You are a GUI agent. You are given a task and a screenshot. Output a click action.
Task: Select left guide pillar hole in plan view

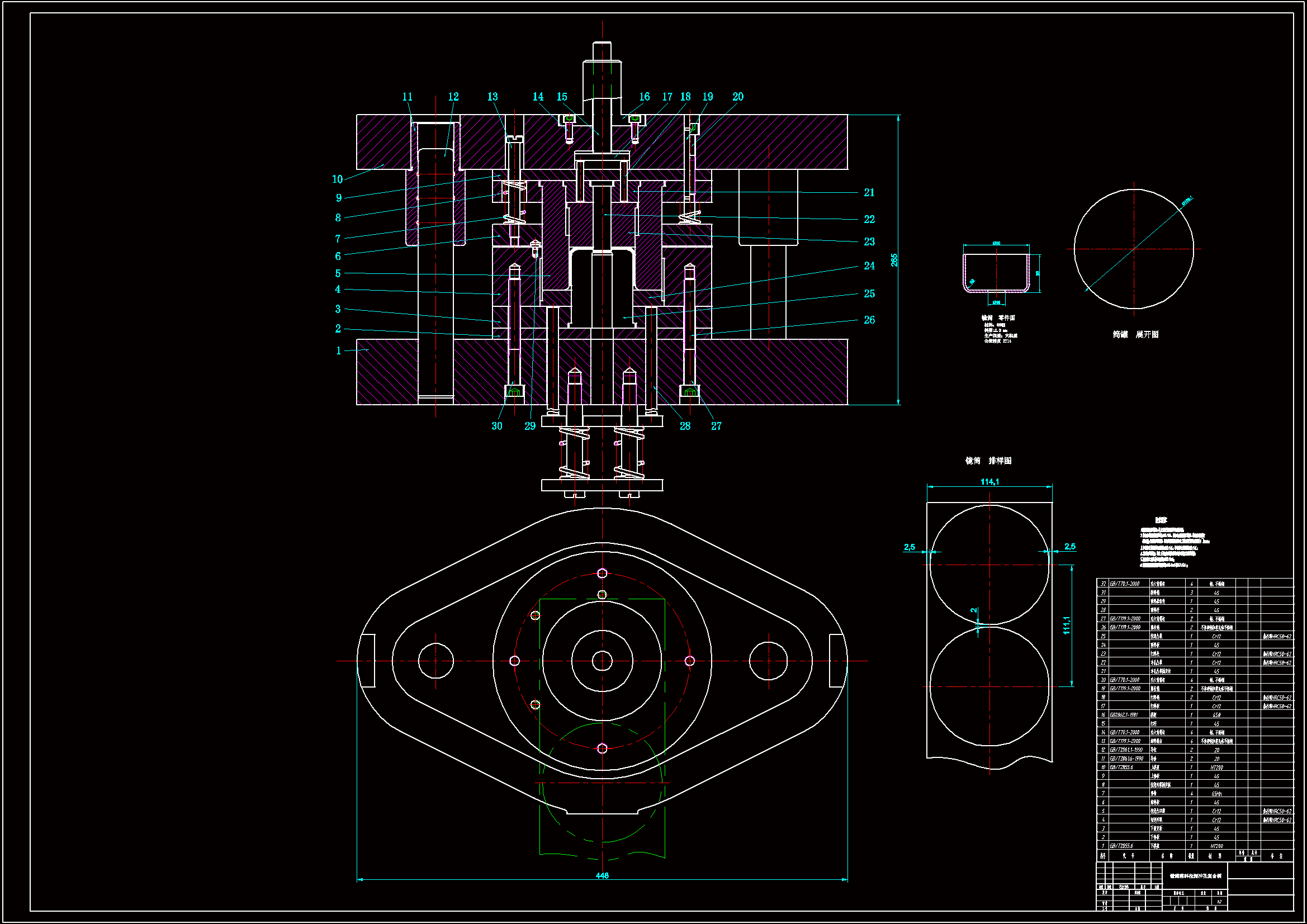click(435, 661)
